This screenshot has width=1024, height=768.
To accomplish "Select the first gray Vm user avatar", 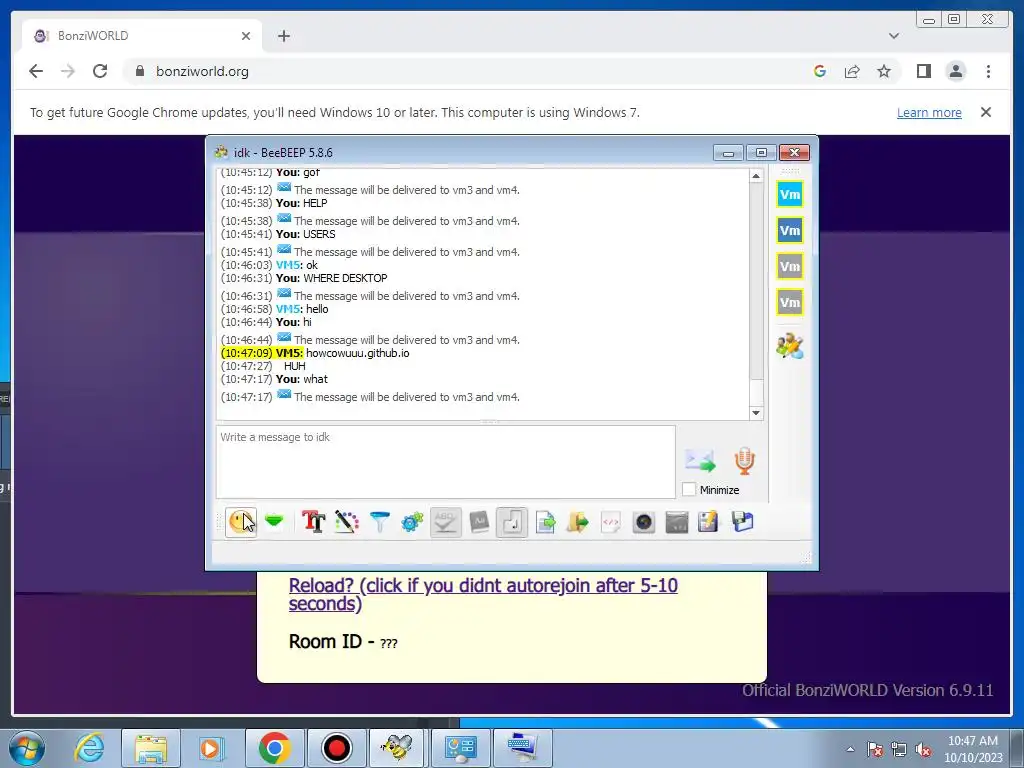I will click(790, 266).
